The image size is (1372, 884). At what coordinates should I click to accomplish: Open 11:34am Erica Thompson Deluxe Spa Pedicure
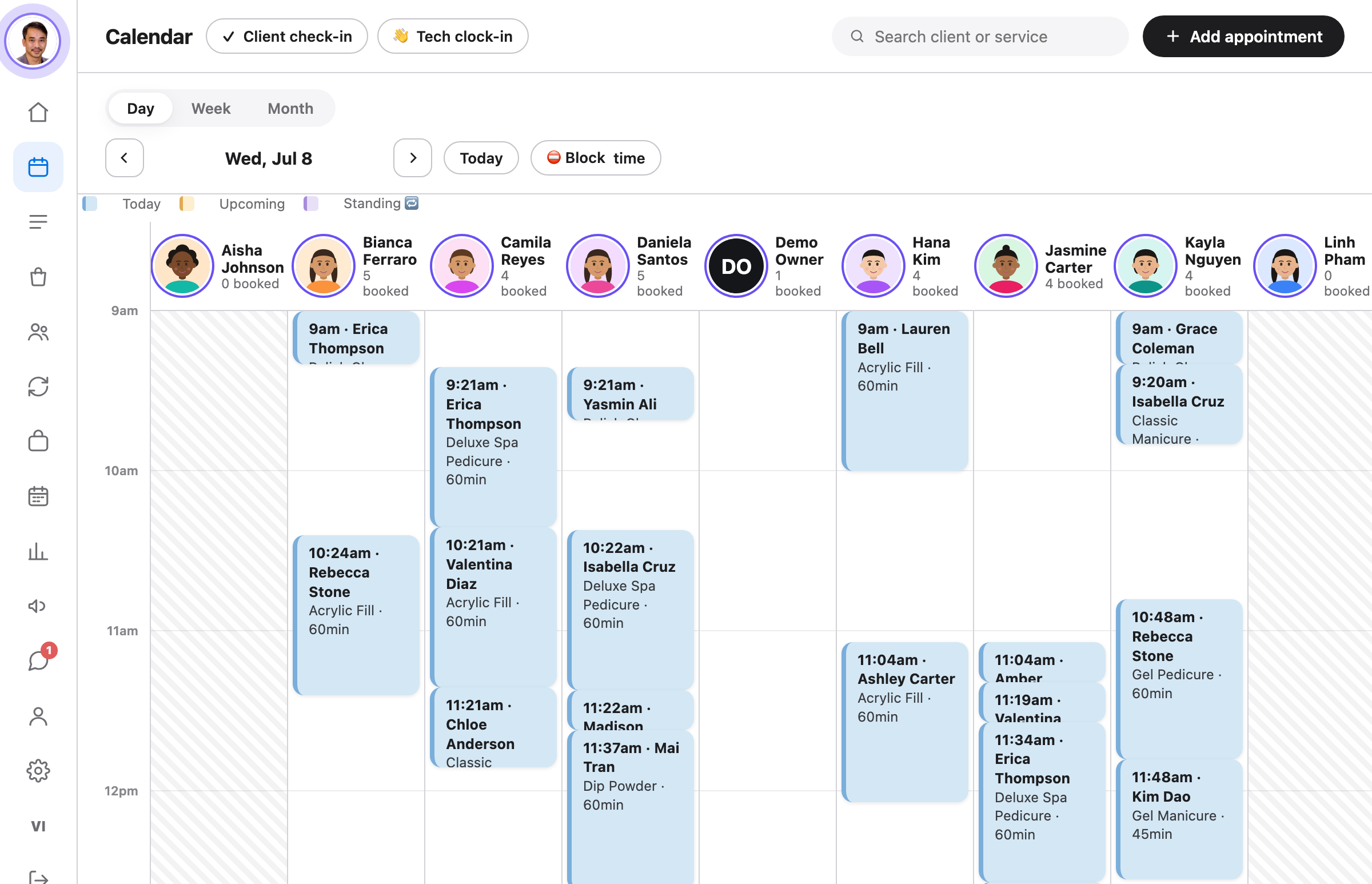click(x=1042, y=802)
